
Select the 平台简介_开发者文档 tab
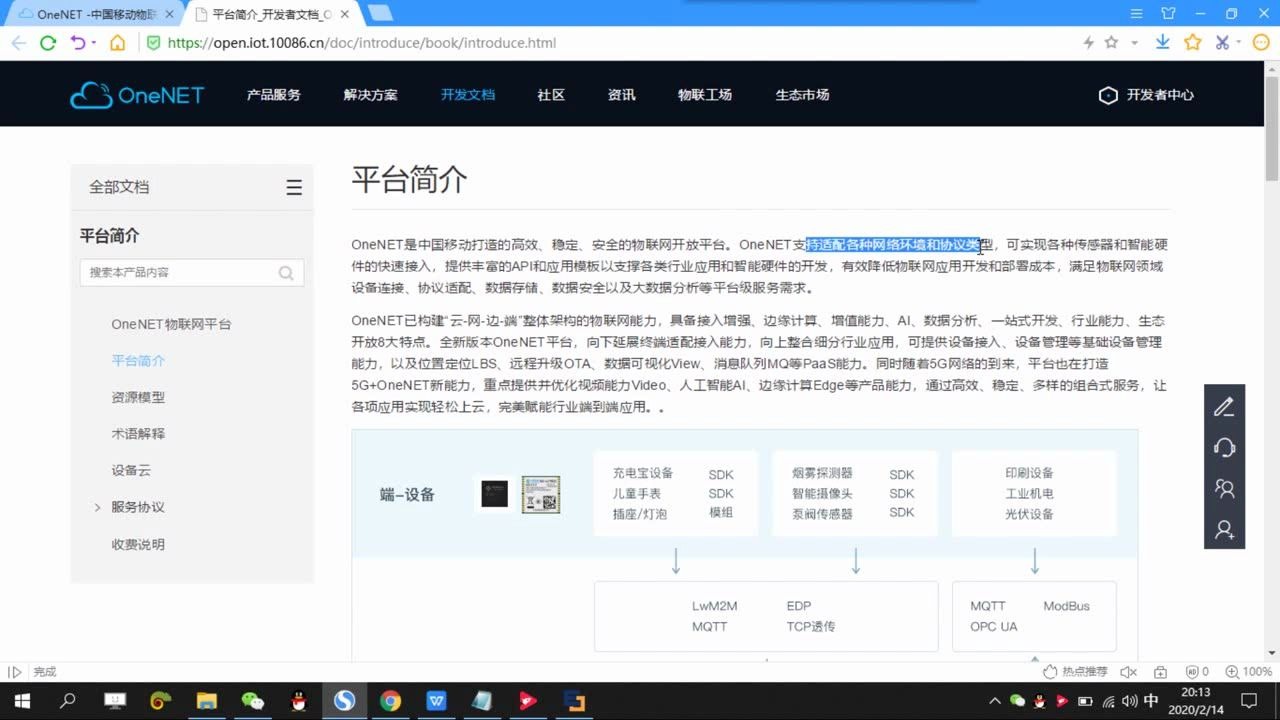[270, 14]
